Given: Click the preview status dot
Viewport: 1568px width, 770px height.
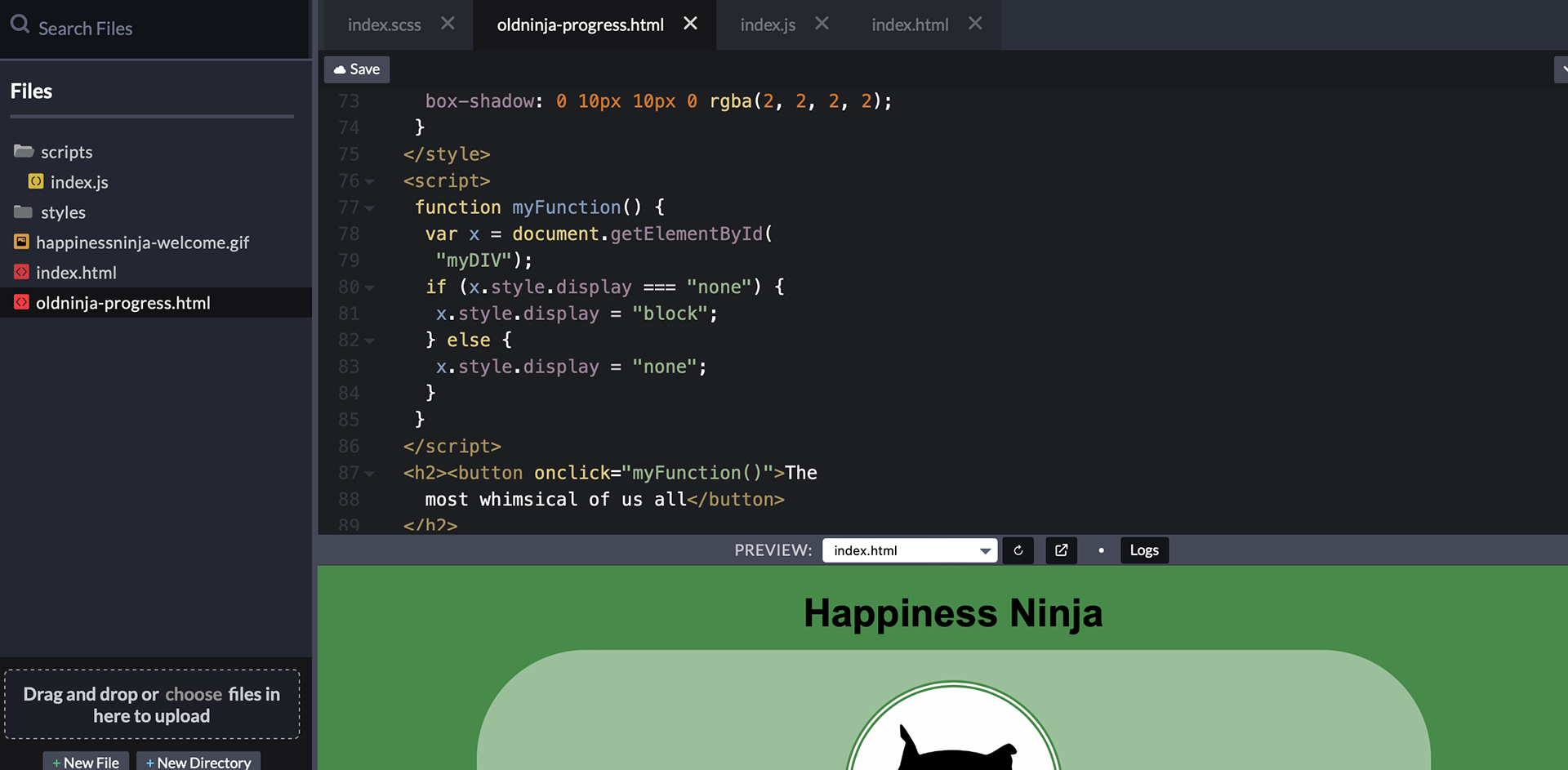Looking at the screenshot, I should 1101,550.
